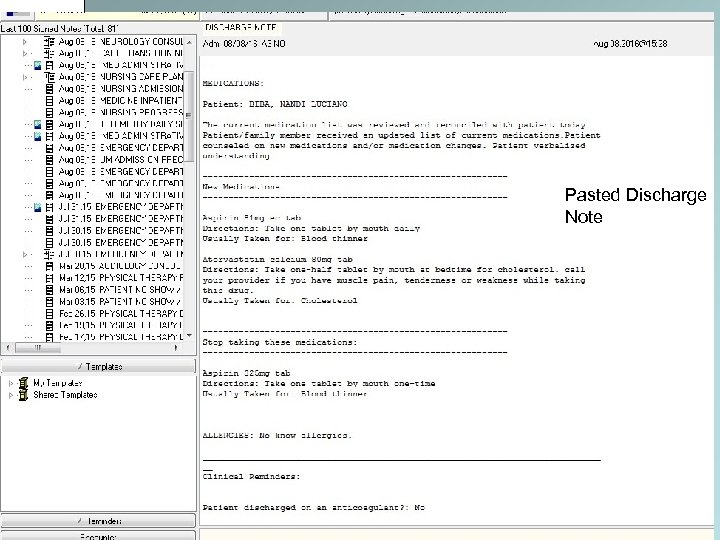The height and width of the screenshot is (540, 720).
Task: Click 'Patient discharged on an anticoagulant?: No'
Action: point(314,508)
